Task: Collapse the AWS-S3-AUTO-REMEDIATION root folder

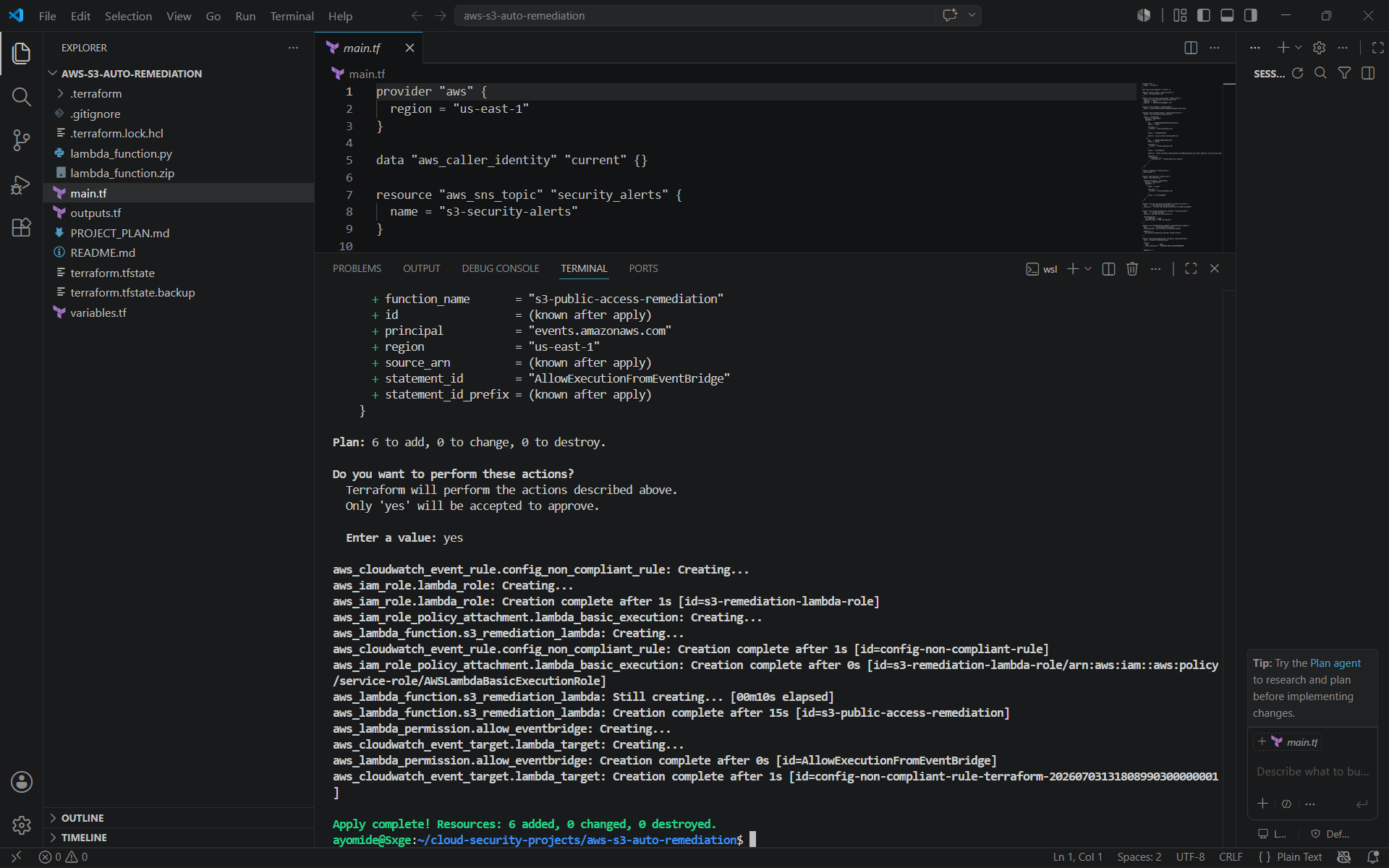Action: click(x=52, y=74)
